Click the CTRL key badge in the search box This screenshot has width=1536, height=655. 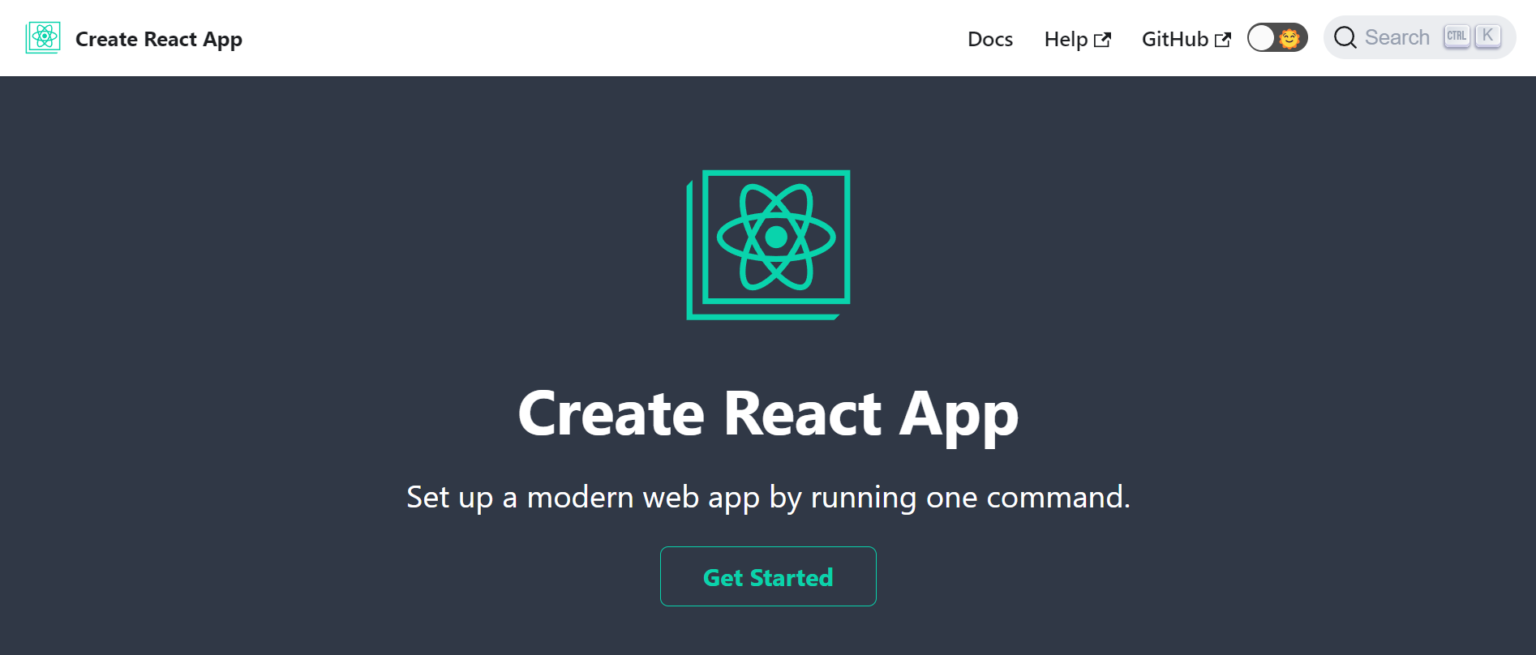coord(1456,37)
